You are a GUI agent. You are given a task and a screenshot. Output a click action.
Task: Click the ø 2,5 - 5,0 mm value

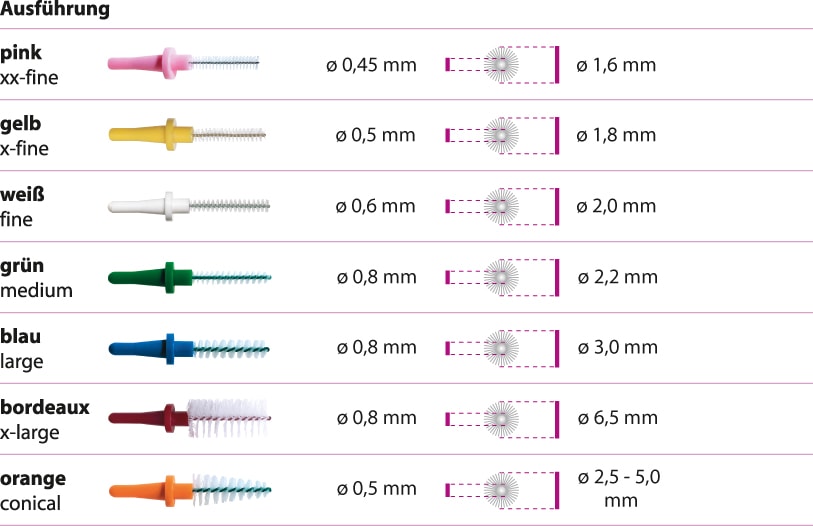619,489
